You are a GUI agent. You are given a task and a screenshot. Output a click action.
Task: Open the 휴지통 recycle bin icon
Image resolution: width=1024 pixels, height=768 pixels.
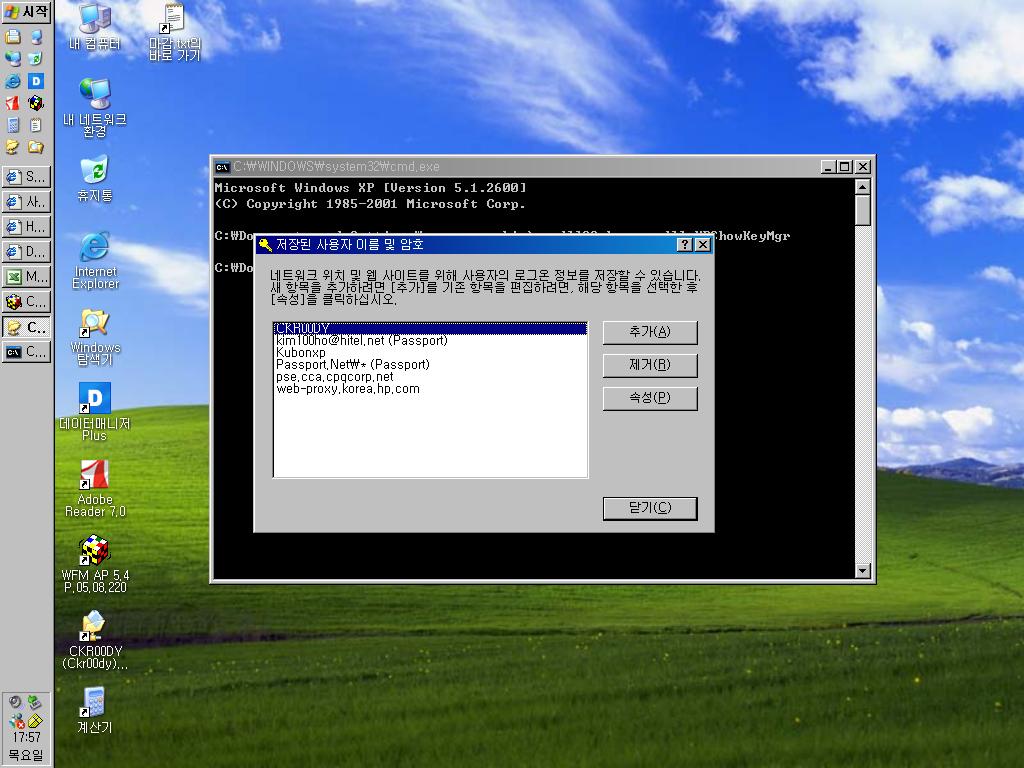pyautogui.click(x=95, y=171)
